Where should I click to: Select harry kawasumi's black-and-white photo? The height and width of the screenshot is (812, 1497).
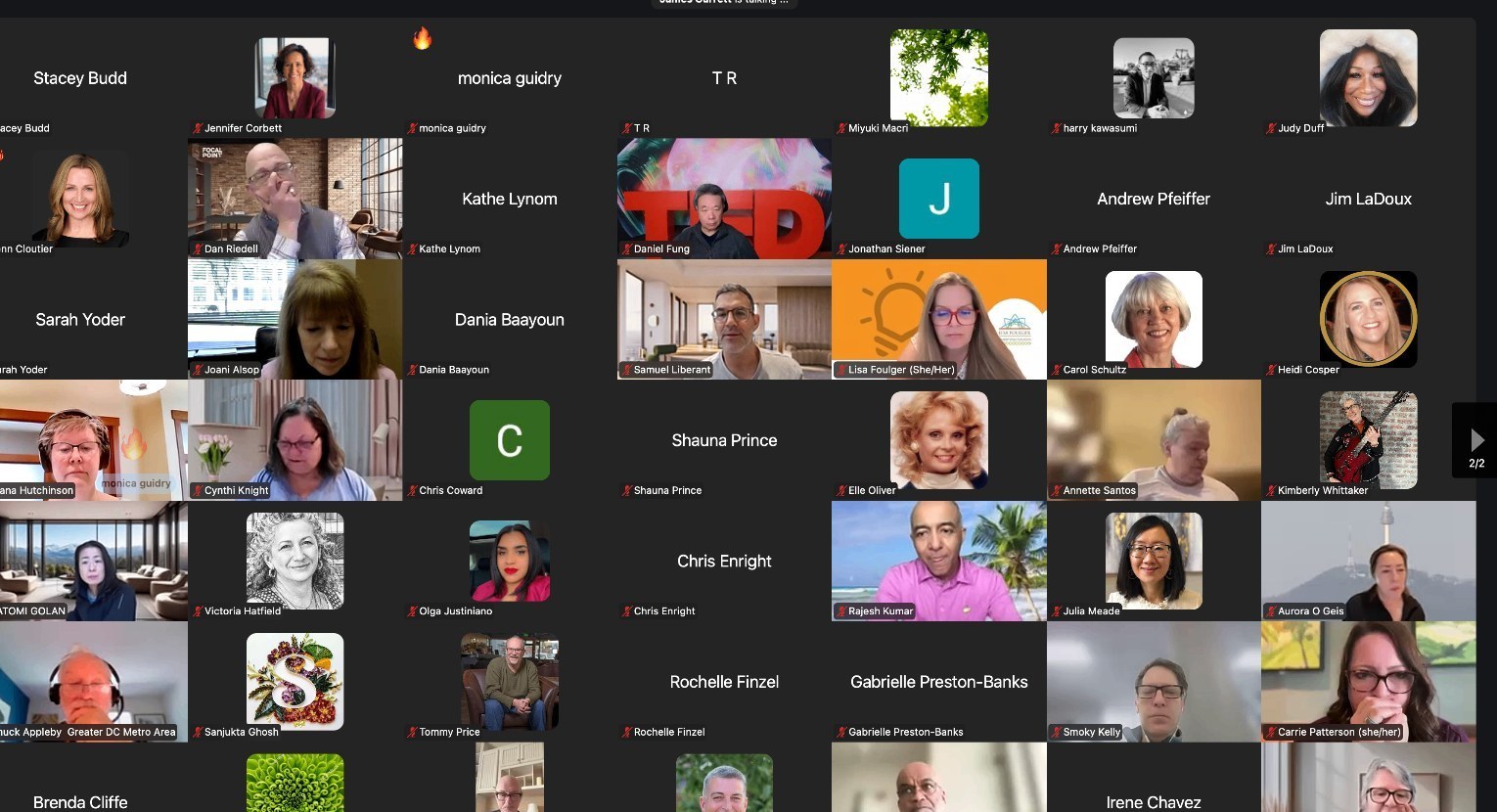click(x=1154, y=77)
